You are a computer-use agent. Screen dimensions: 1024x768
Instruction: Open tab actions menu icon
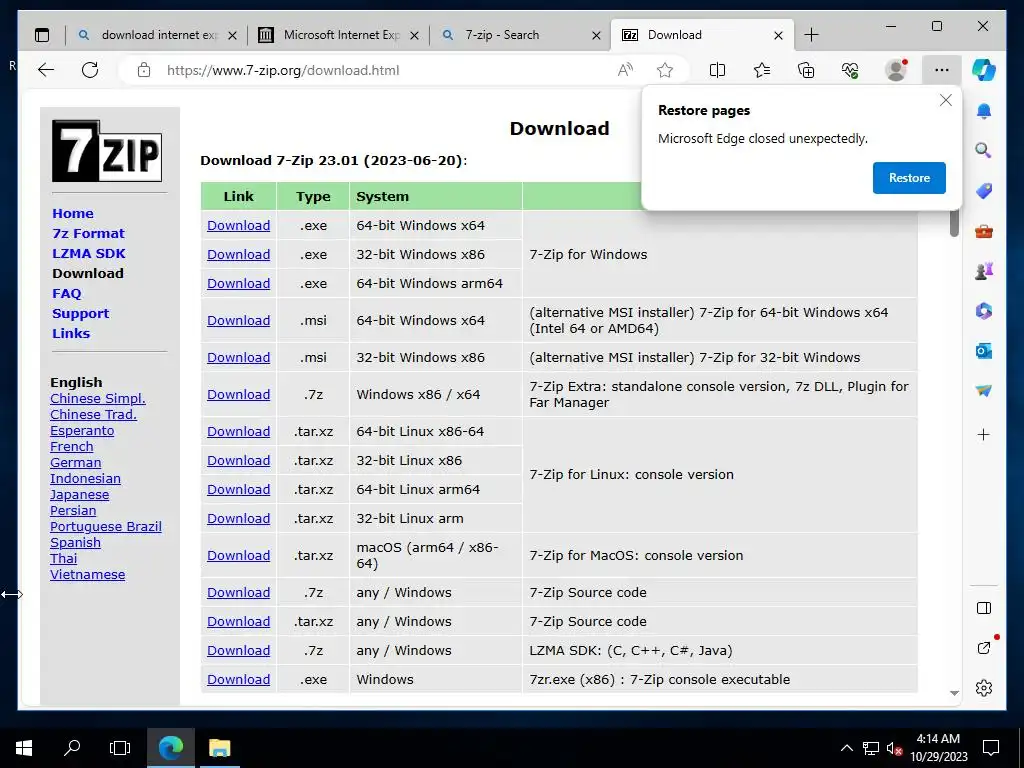pyautogui.click(x=42, y=35)
